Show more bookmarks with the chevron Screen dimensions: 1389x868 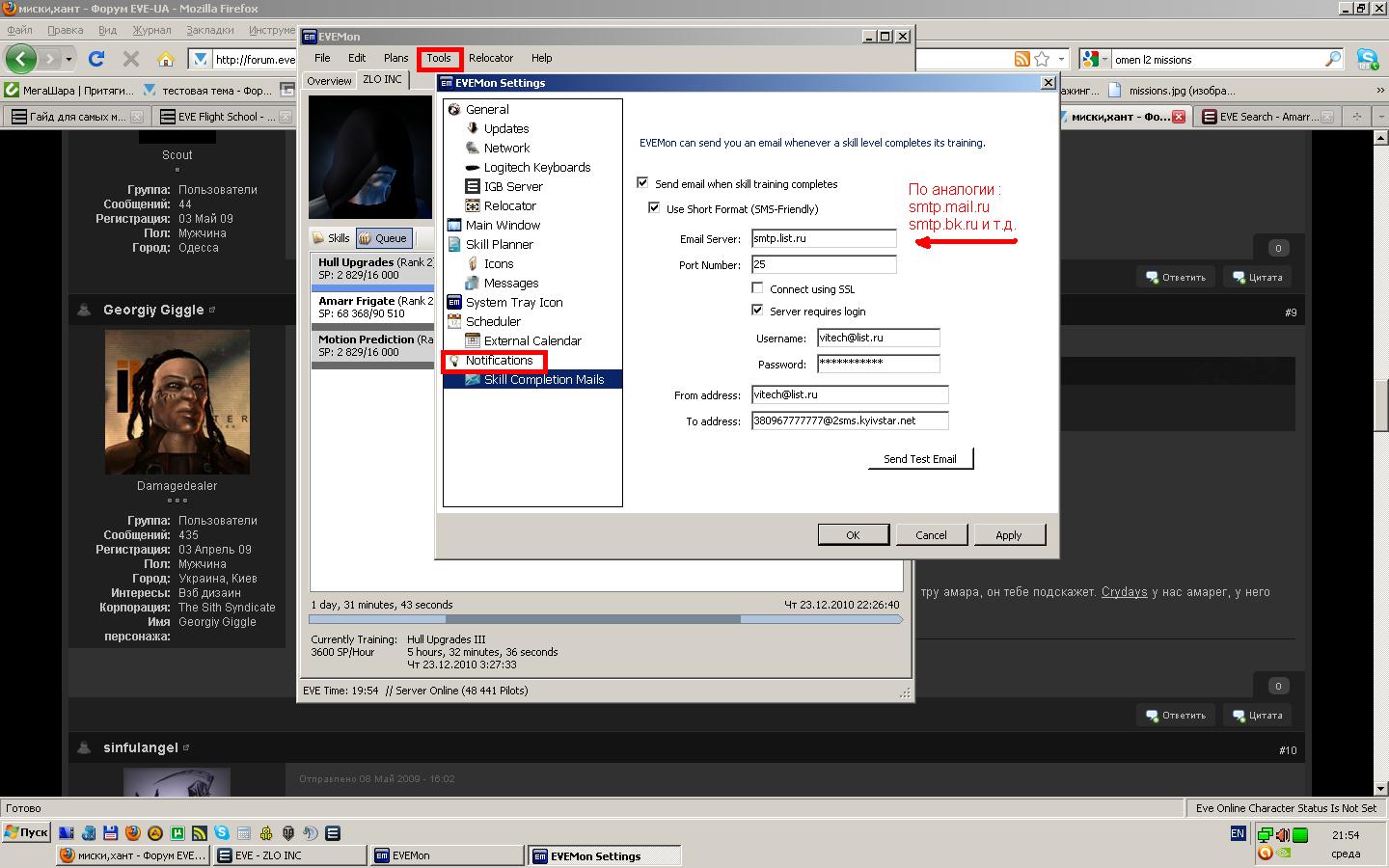(x=1380, y=91)
